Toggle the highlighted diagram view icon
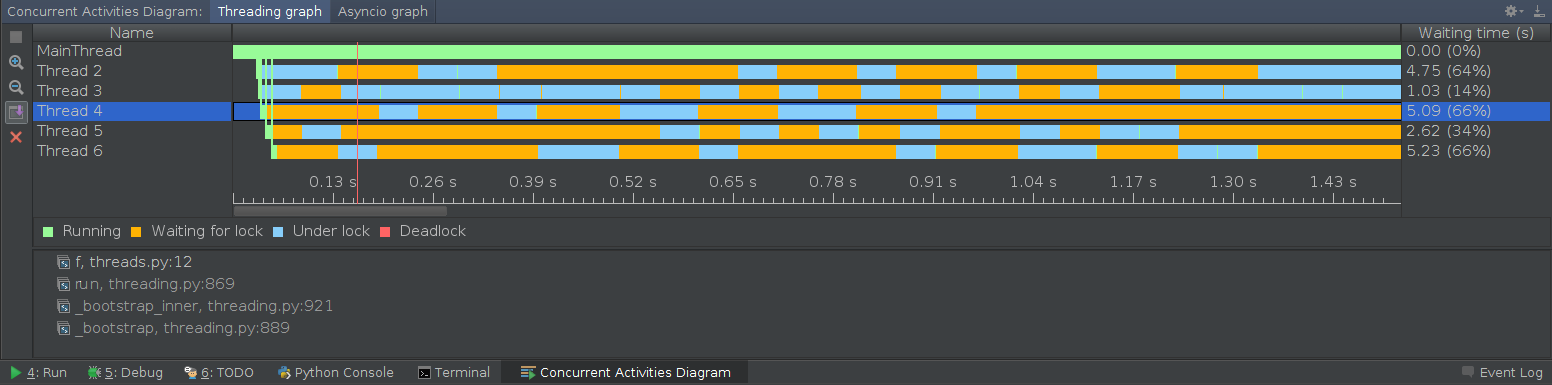 pyautogui.click(x=16, y=112)
